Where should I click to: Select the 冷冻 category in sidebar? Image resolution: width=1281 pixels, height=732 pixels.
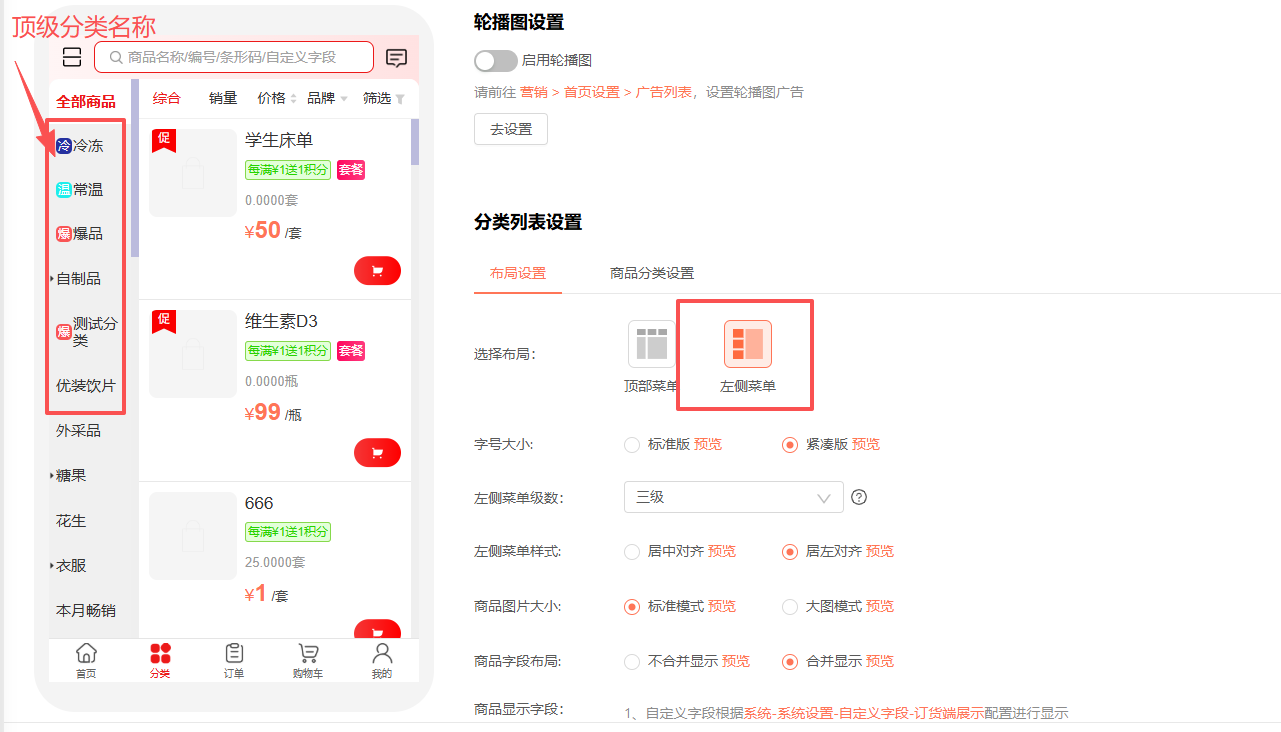click(x=80, y=146)
